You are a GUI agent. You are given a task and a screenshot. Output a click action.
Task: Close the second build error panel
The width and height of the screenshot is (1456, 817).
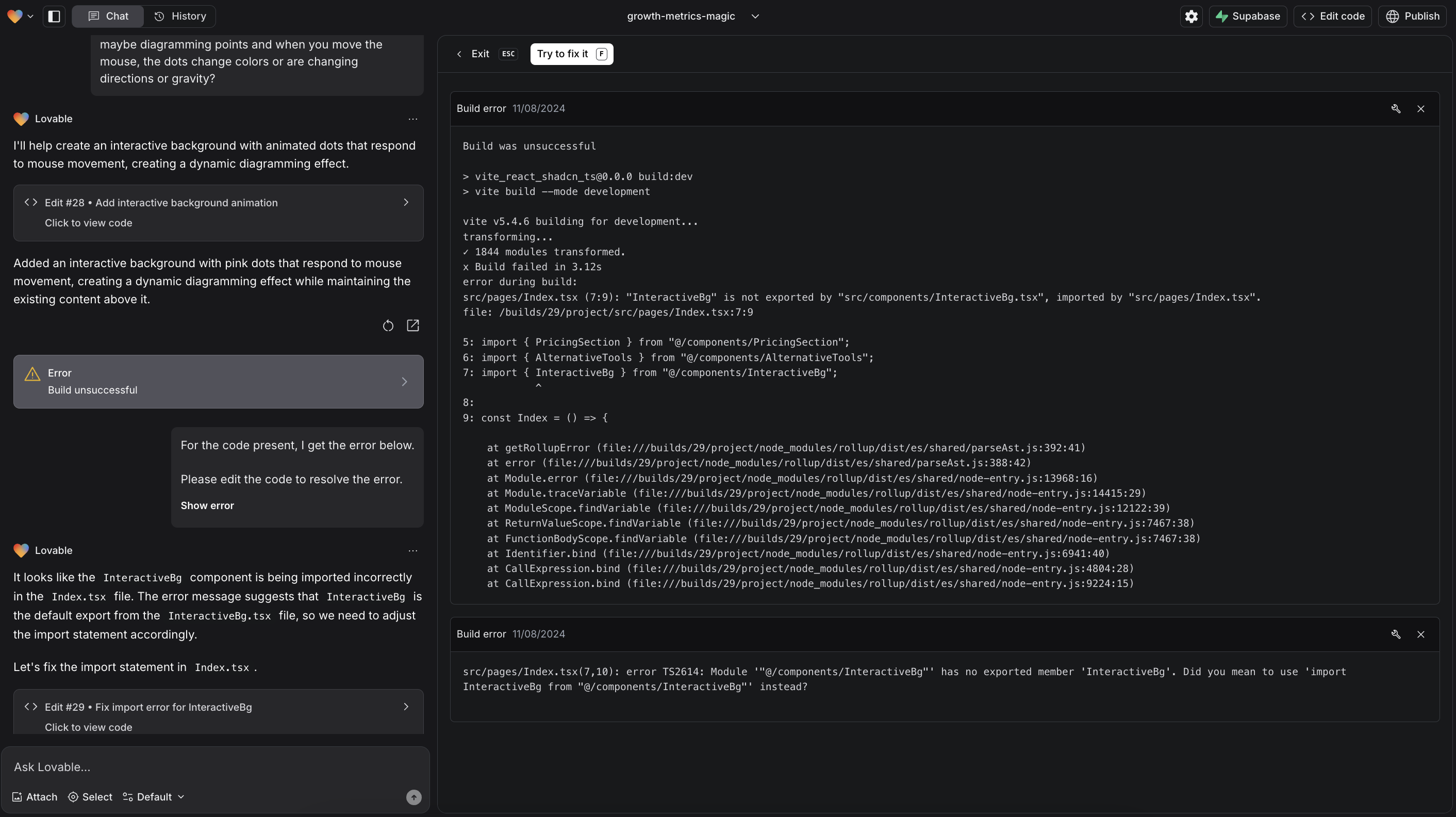[x=1421, y=634]
